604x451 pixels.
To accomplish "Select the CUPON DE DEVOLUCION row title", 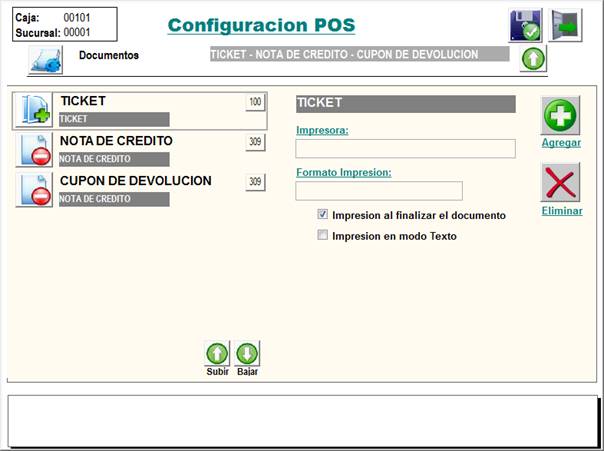I will click(x=136, y=181).
